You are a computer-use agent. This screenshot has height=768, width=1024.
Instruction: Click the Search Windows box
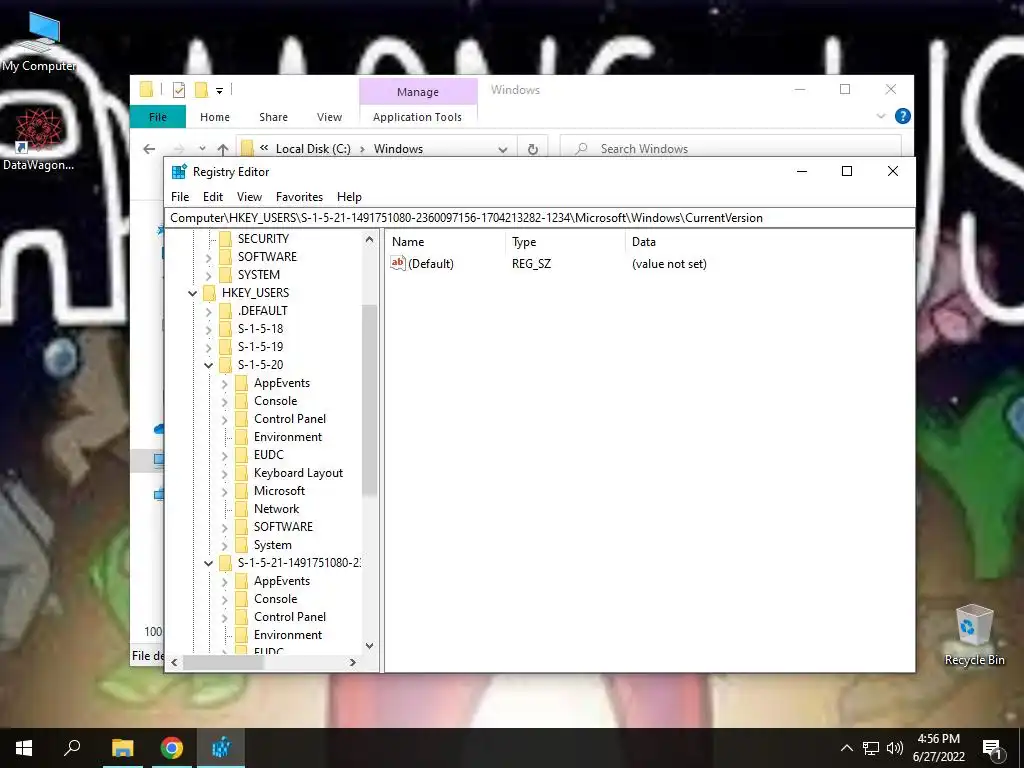pos(731,149)
